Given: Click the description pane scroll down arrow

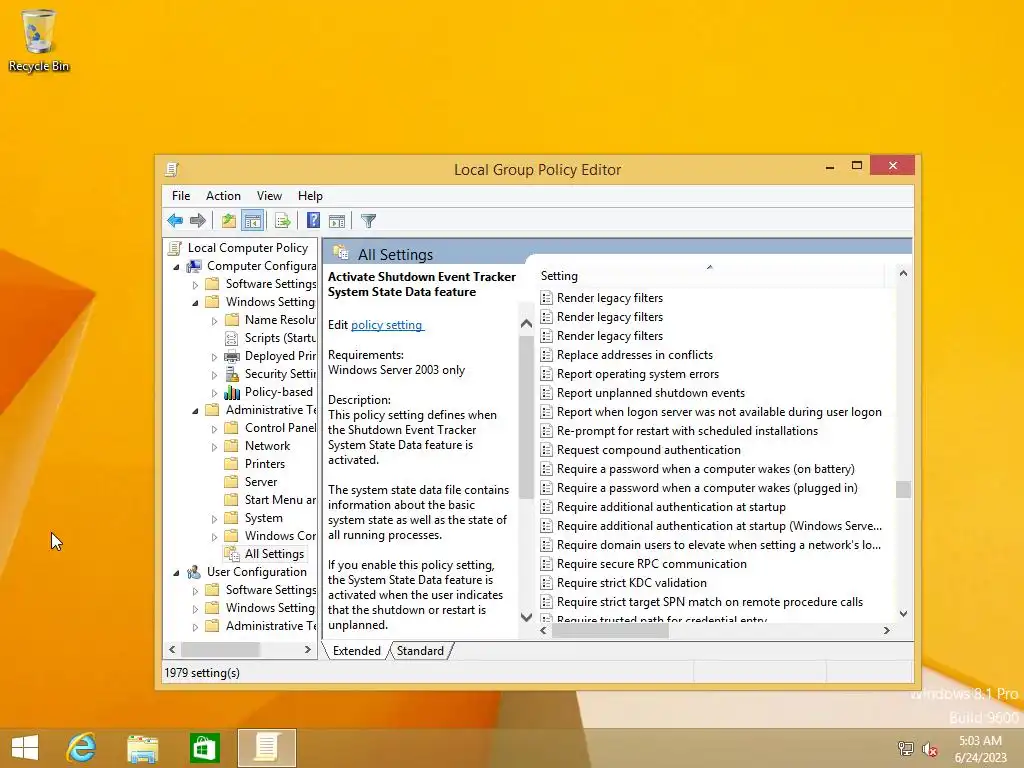Looking at the screenshot, I should 526,617.
